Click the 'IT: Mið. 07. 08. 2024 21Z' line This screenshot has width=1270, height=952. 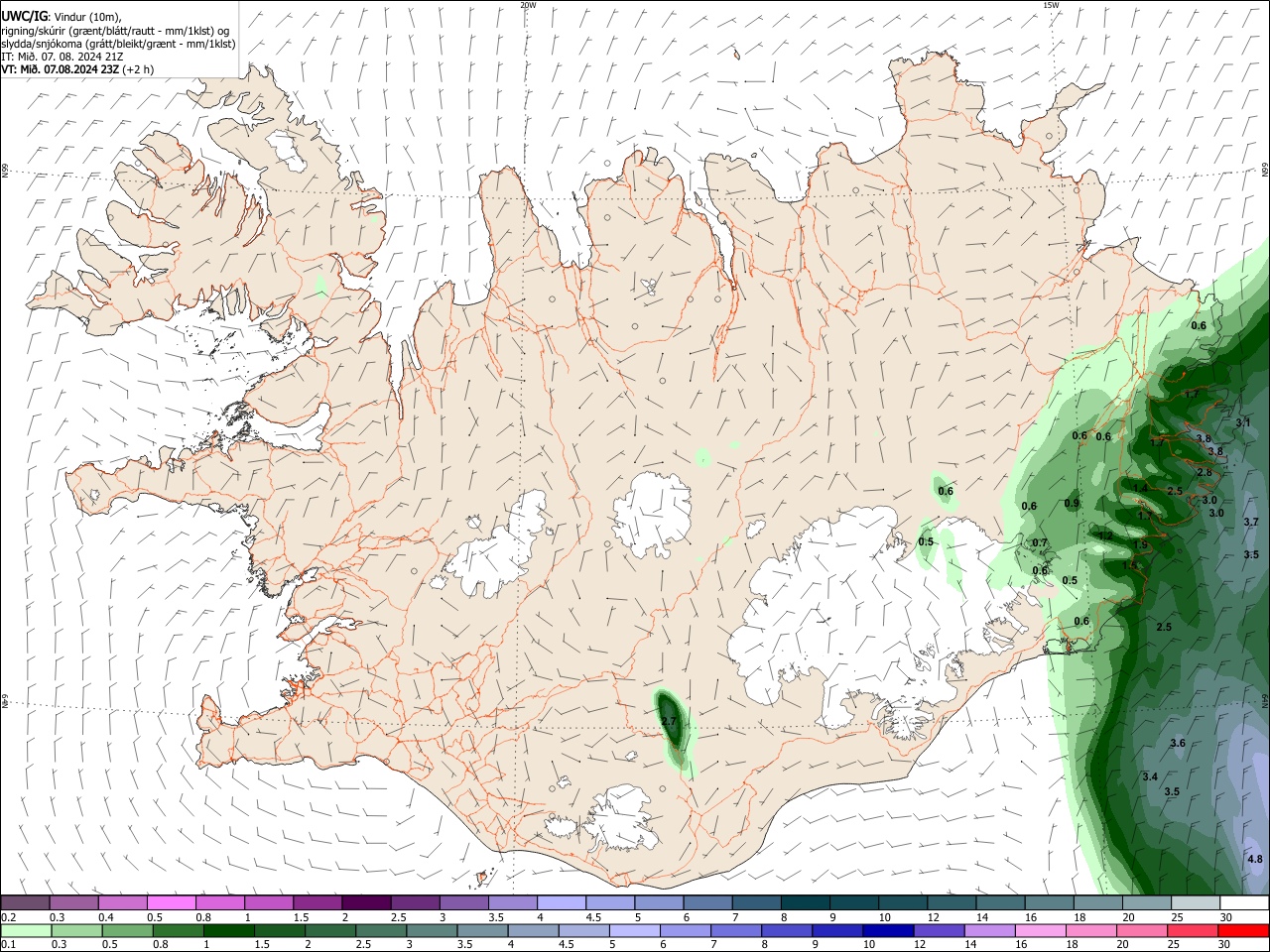(62, 57)
